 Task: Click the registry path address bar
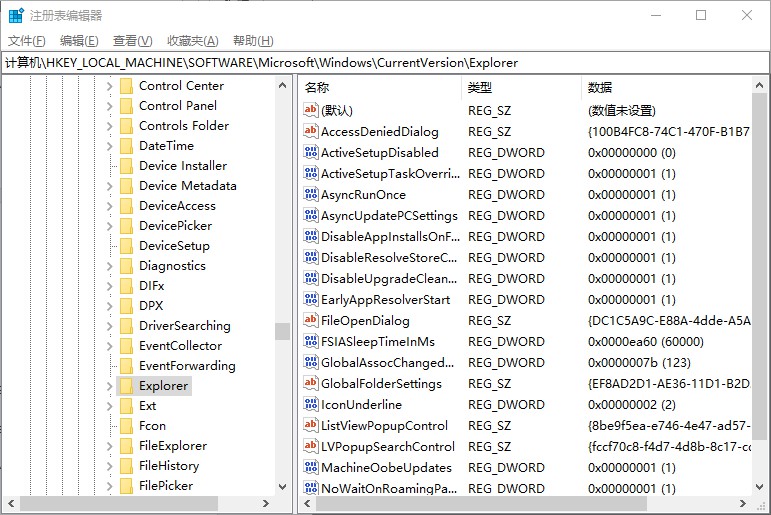click(385, 63)
